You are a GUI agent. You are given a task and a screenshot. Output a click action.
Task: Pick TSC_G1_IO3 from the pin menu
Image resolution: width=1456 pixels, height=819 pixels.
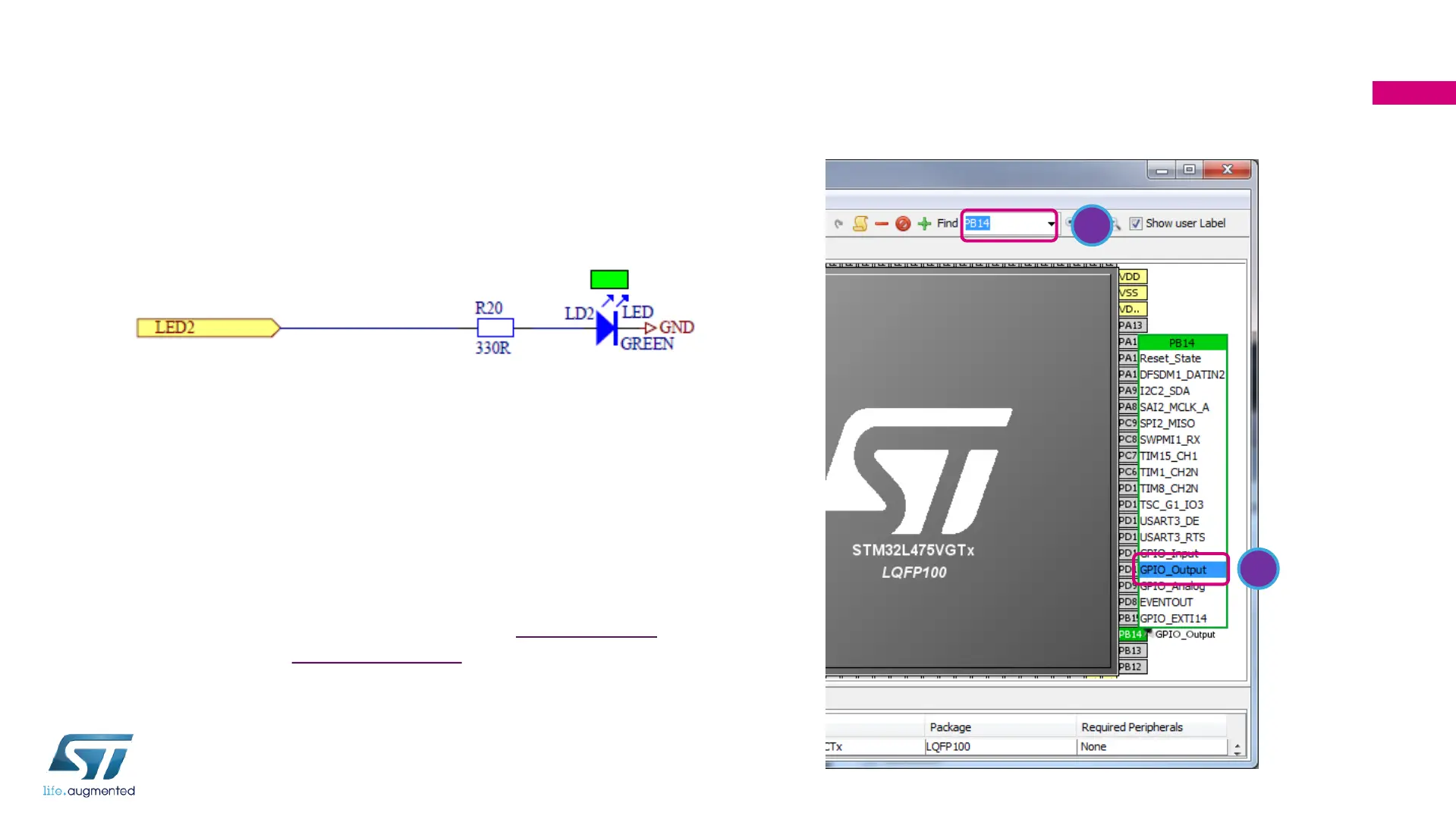tap(1182, 505)
